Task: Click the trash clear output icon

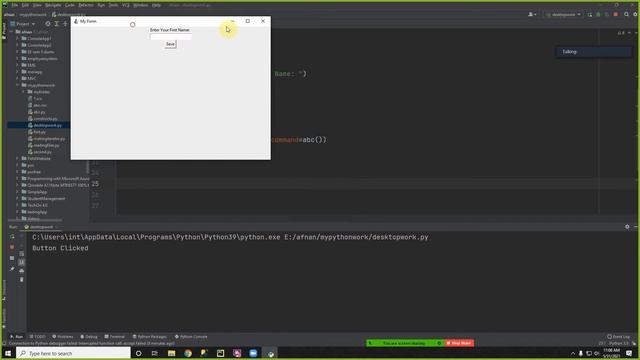Action: (22, 280)
